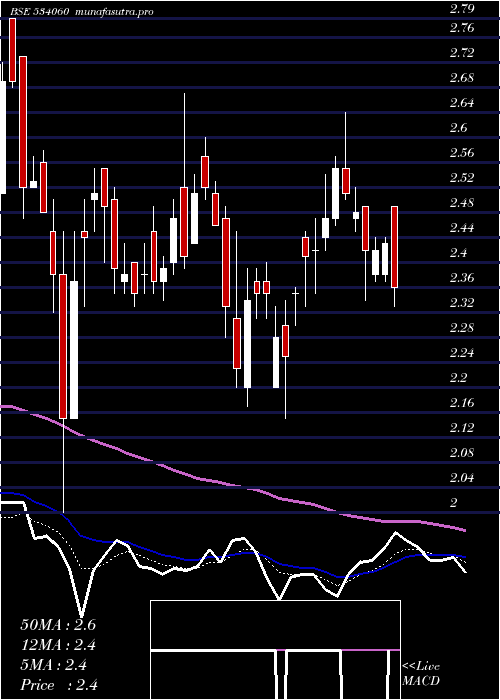Click the last red candlestick on the right

(x=394, y=247)
